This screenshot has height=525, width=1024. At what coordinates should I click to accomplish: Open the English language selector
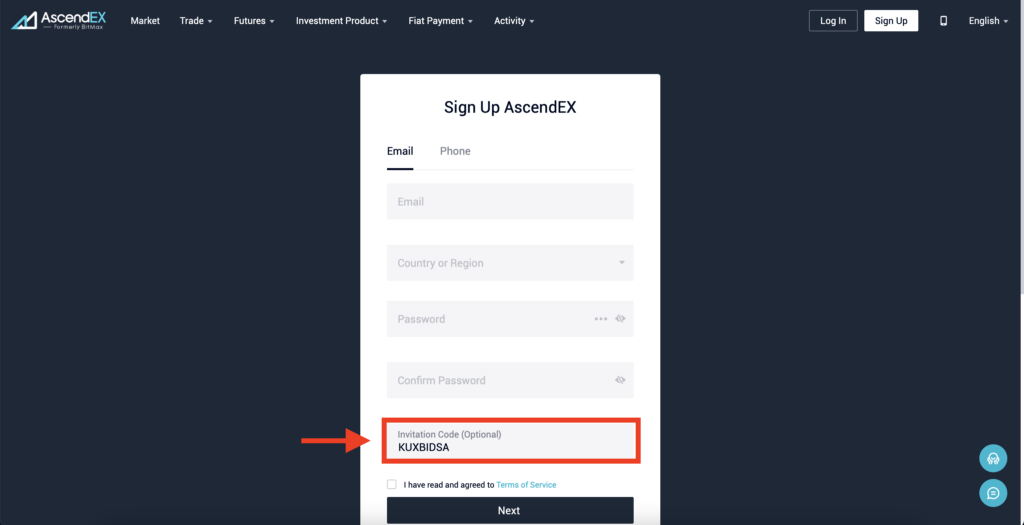[x=988, y=21]
